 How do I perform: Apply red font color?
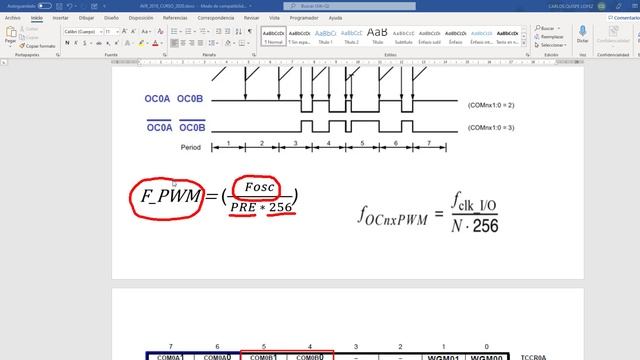[x=155, y=43]
